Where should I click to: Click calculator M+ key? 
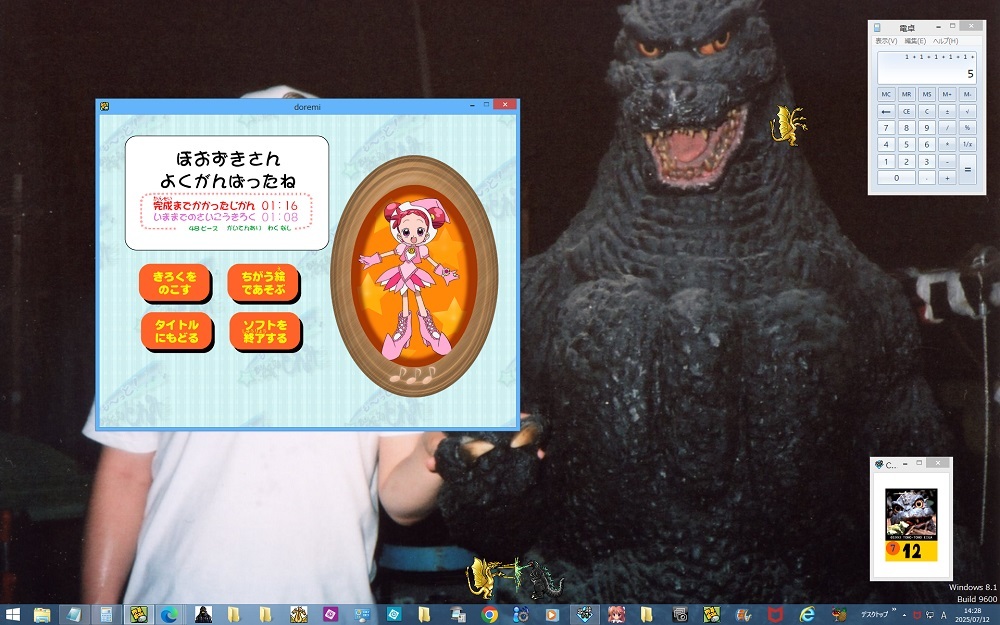pyautogui.click(x=947, y=94)
